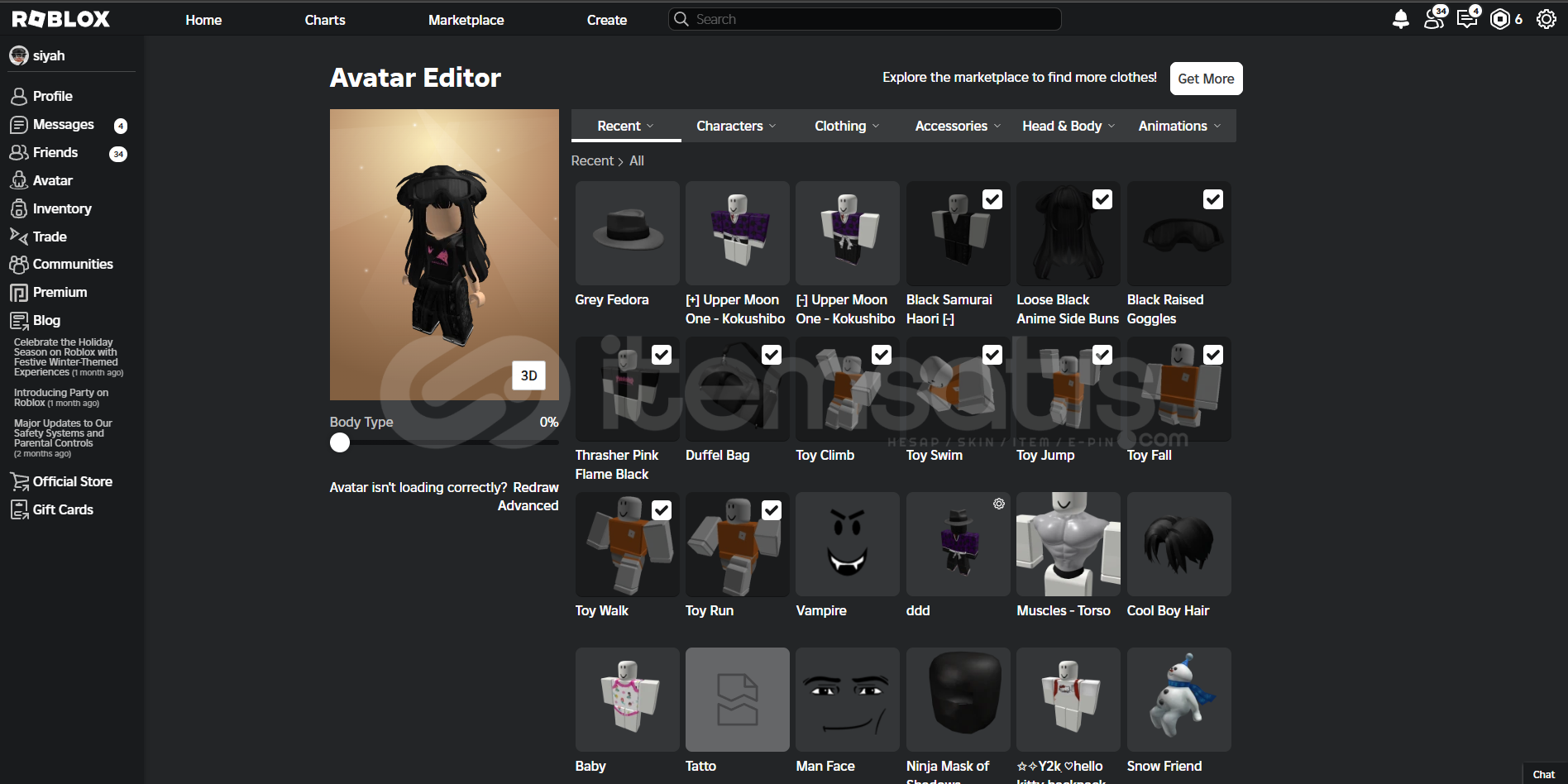Open Charts in top navigation
The width and height of the screenshot is (1568, 784).
(x=325, y=20)
